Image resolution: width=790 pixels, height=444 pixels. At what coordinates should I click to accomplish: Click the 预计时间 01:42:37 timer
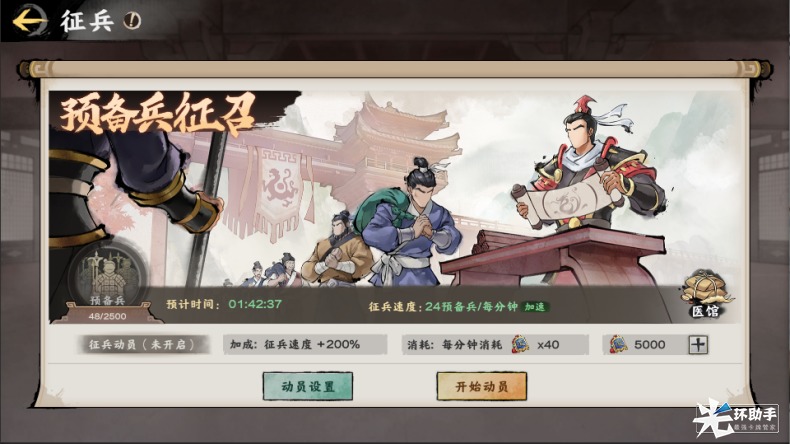pyautogui.click(x=224, y=304)
